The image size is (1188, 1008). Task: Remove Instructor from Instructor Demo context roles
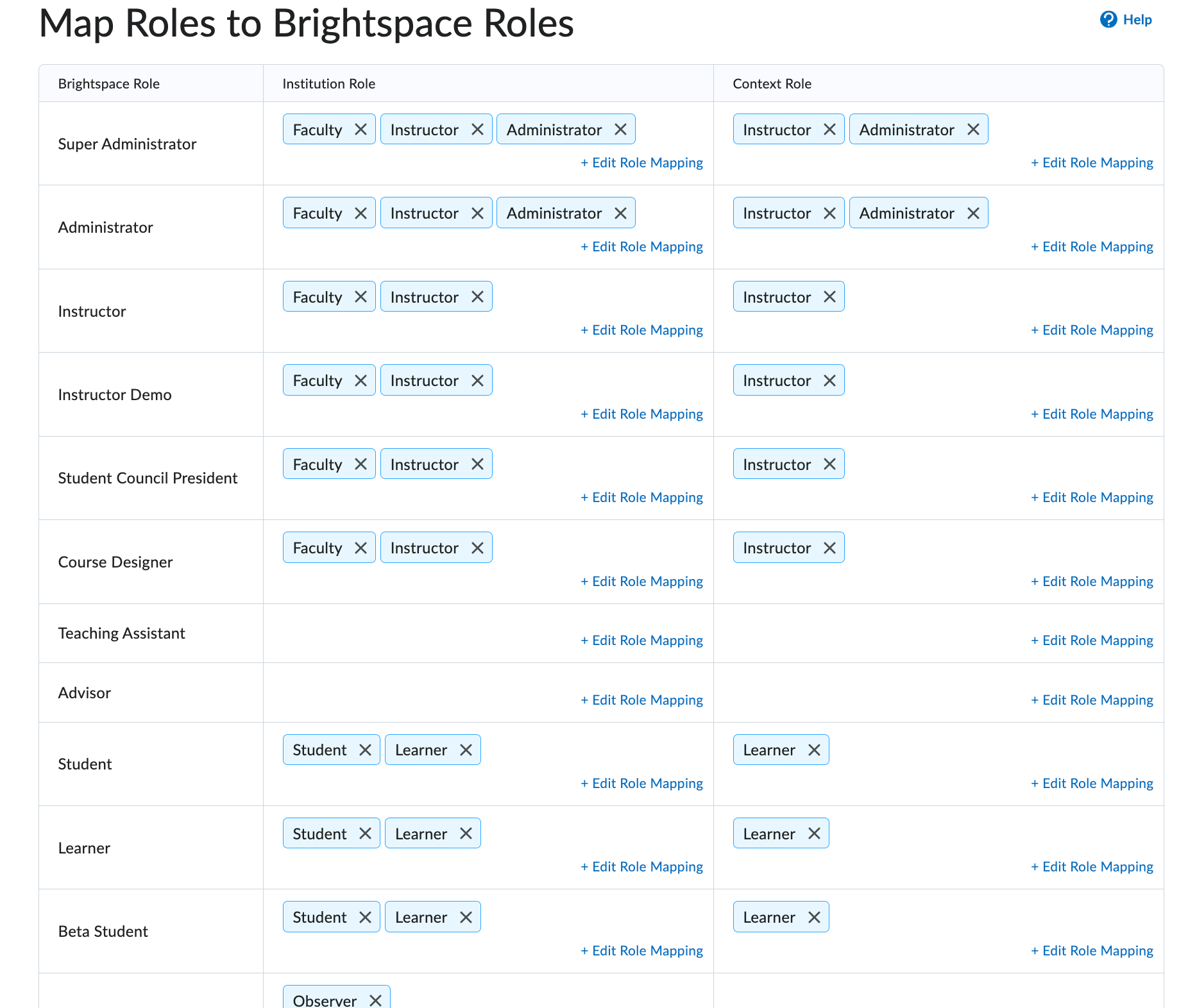pos(829,380)
